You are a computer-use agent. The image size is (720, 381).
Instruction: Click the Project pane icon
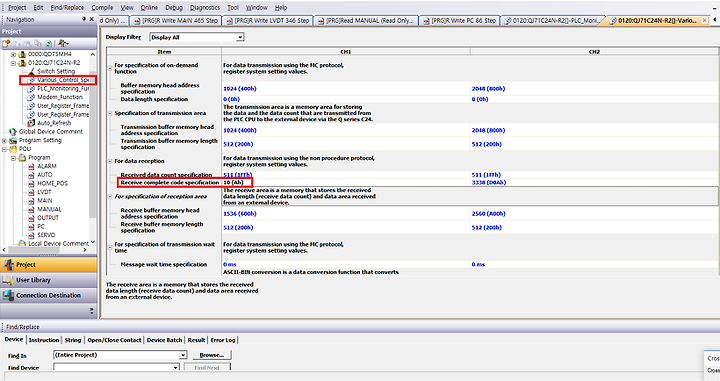8,265
